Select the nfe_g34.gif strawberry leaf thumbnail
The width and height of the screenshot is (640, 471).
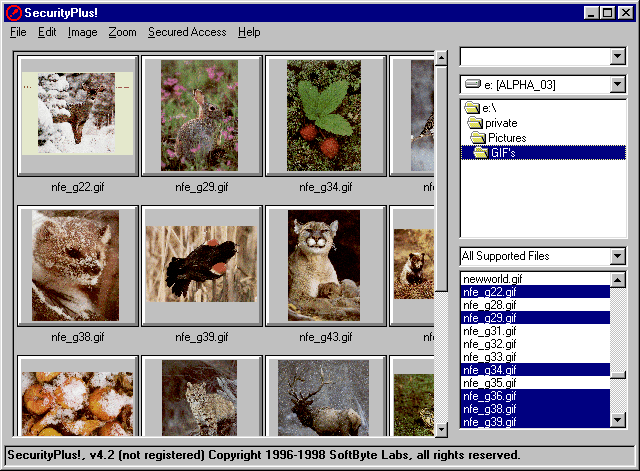326,116
